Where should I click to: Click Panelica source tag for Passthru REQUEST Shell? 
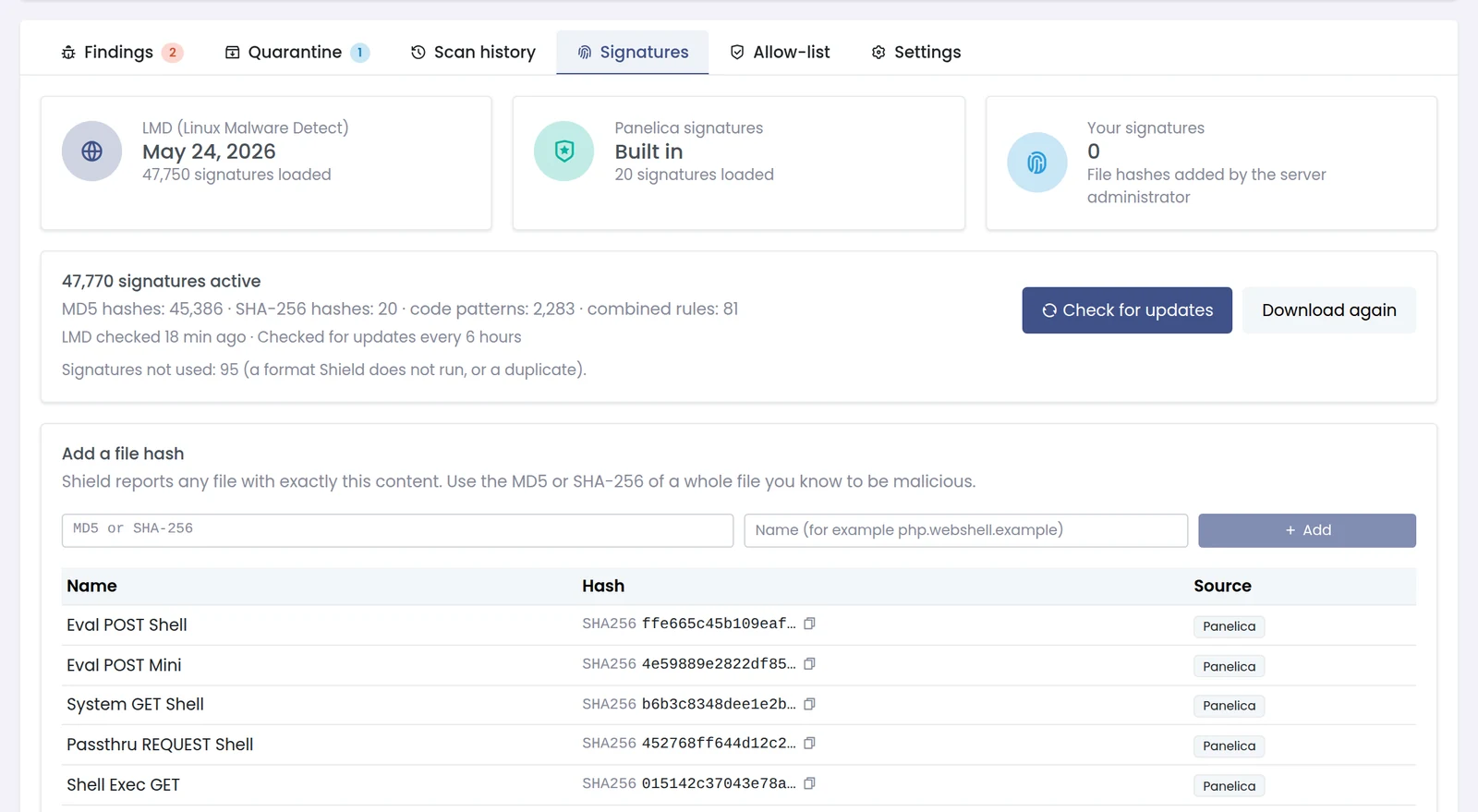pos(1229,745)
